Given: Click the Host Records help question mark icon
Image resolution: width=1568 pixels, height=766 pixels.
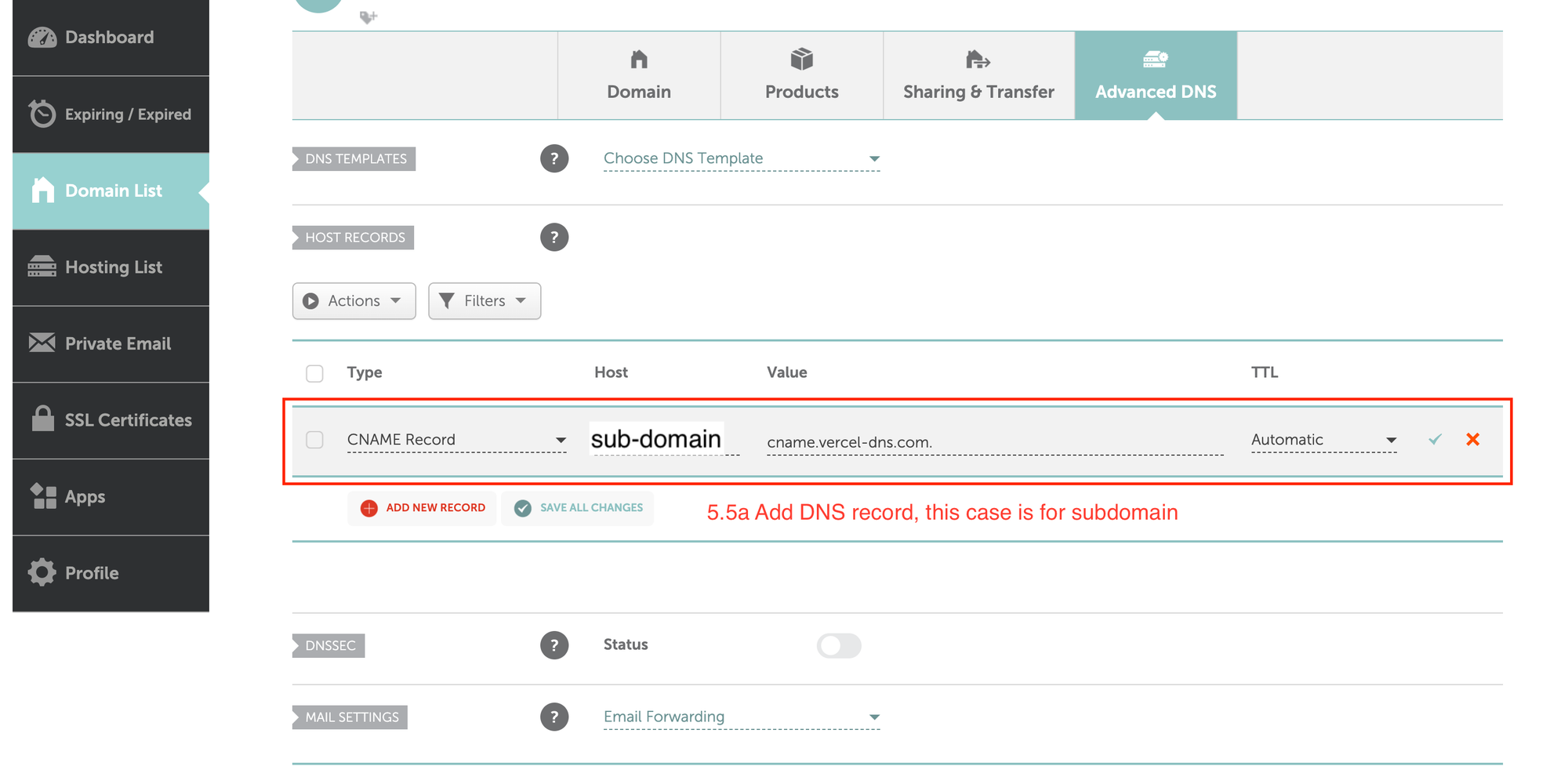Looking at the screenshot, I should (x=554, y=238).
